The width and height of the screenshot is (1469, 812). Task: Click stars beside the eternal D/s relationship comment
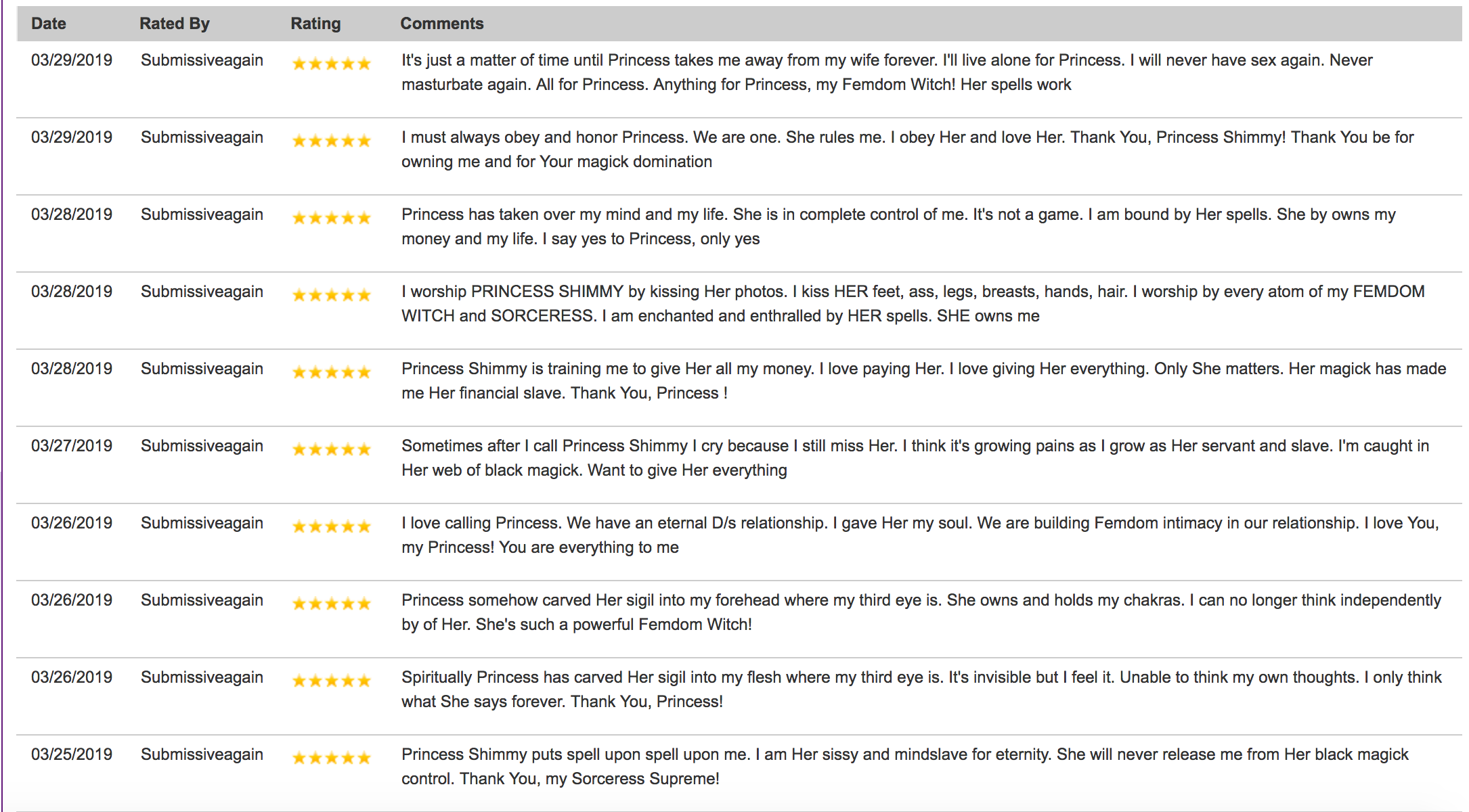332,526
